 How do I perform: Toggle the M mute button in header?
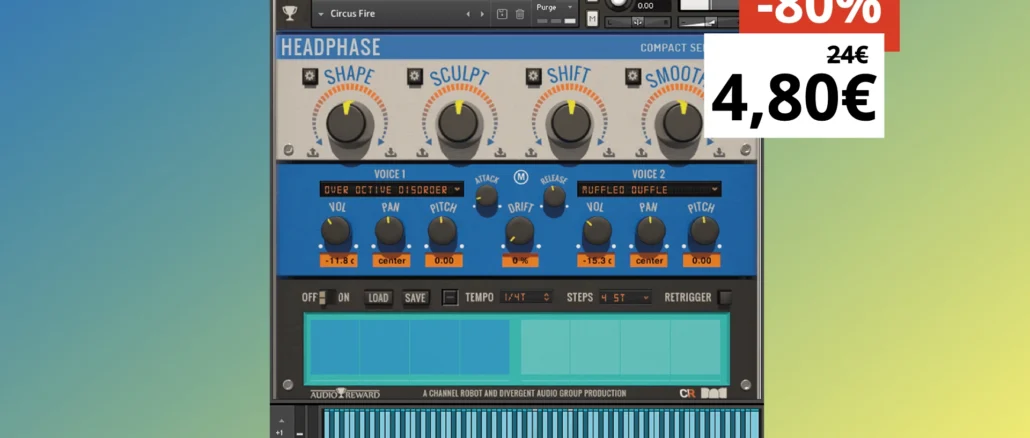(x=592, y=20)
